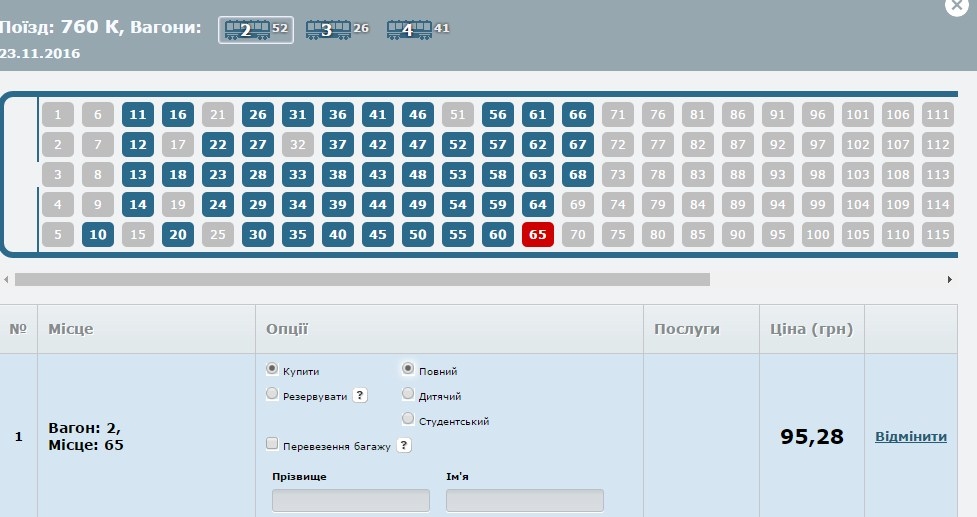Choose seat 10 in the bottom row
Screen dimensions: 977x517
(98, 235)
